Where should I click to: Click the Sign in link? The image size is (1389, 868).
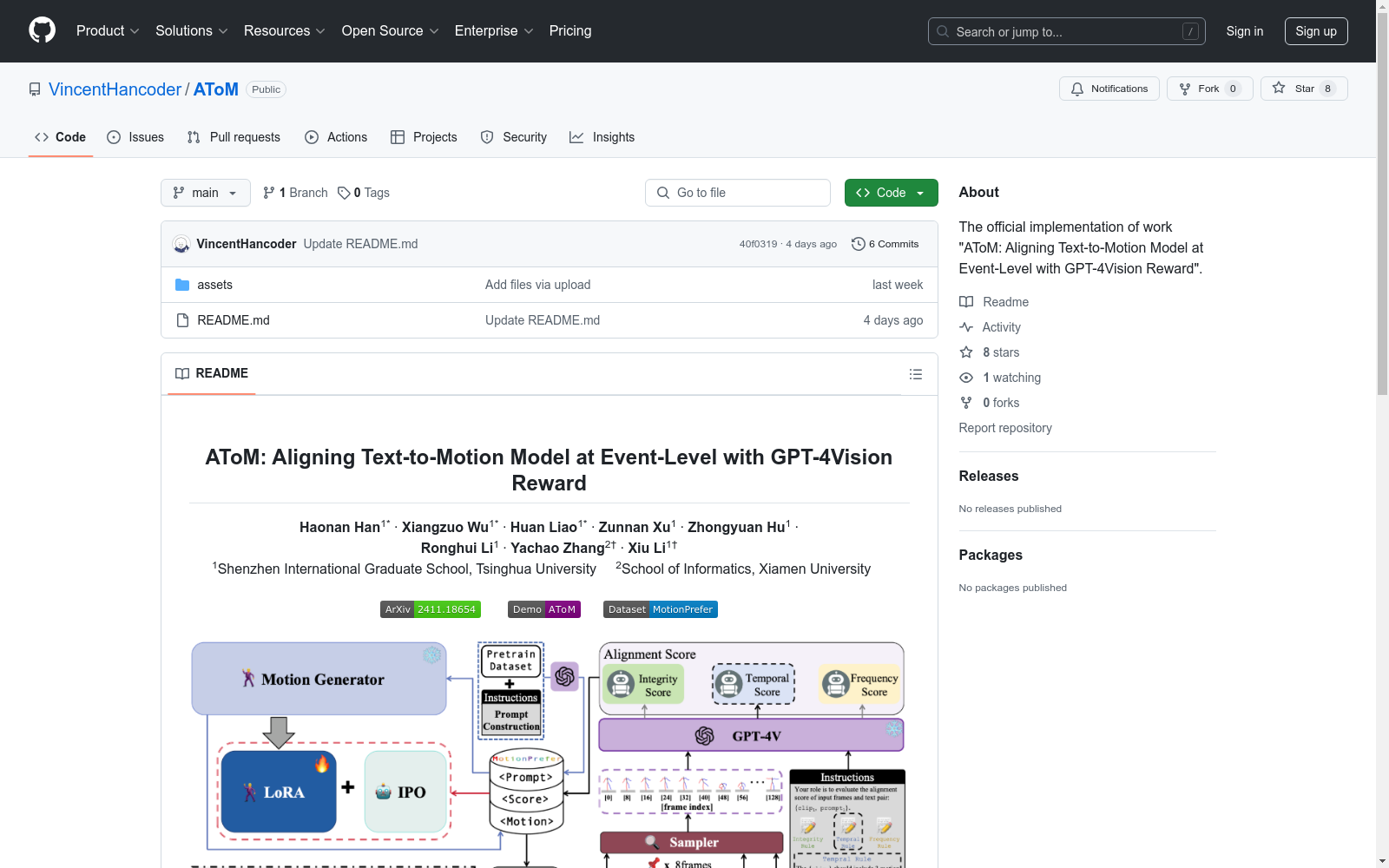[1245, 31]
